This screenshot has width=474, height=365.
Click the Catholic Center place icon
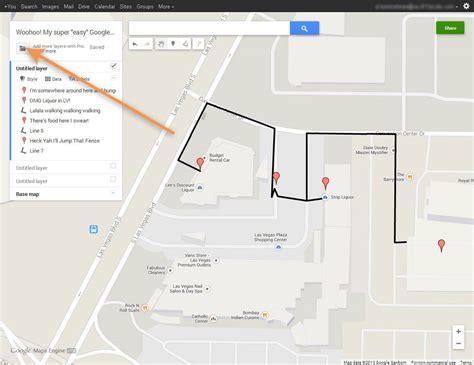point(213,319)
